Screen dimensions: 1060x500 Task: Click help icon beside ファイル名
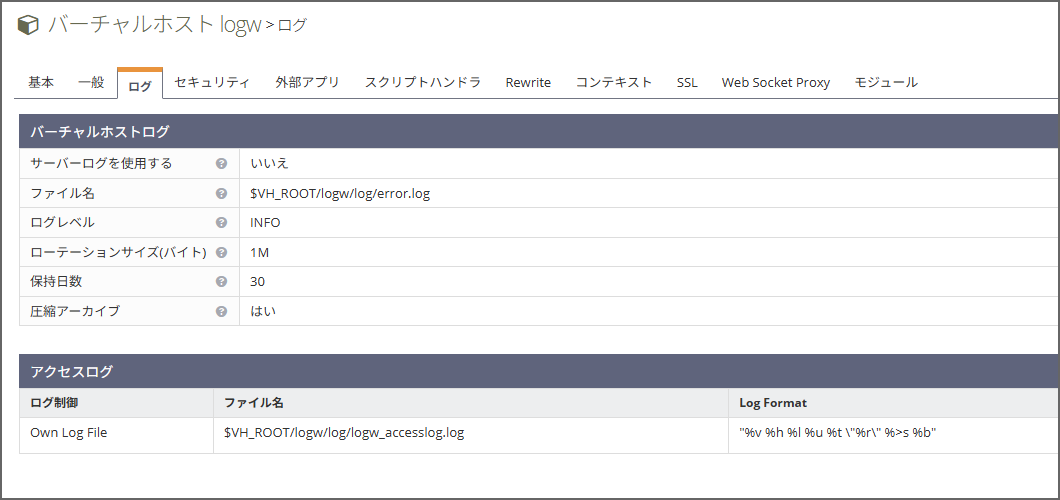[x=221, y=193]
